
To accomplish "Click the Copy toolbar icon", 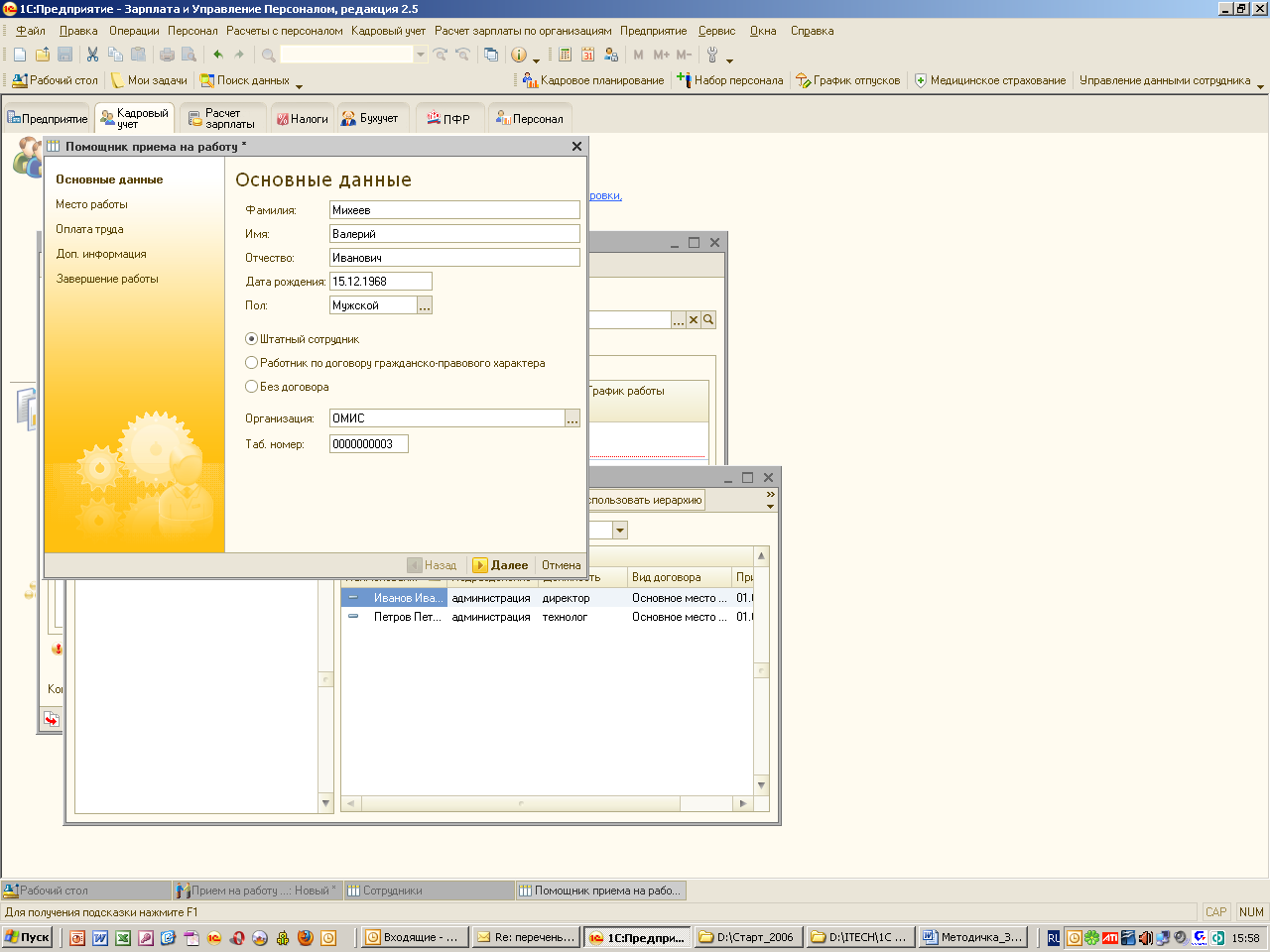I will point(116,55).
